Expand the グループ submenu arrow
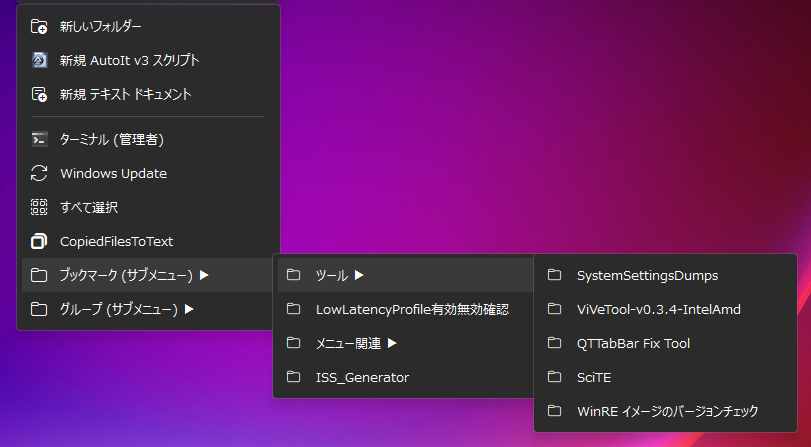 189,309
